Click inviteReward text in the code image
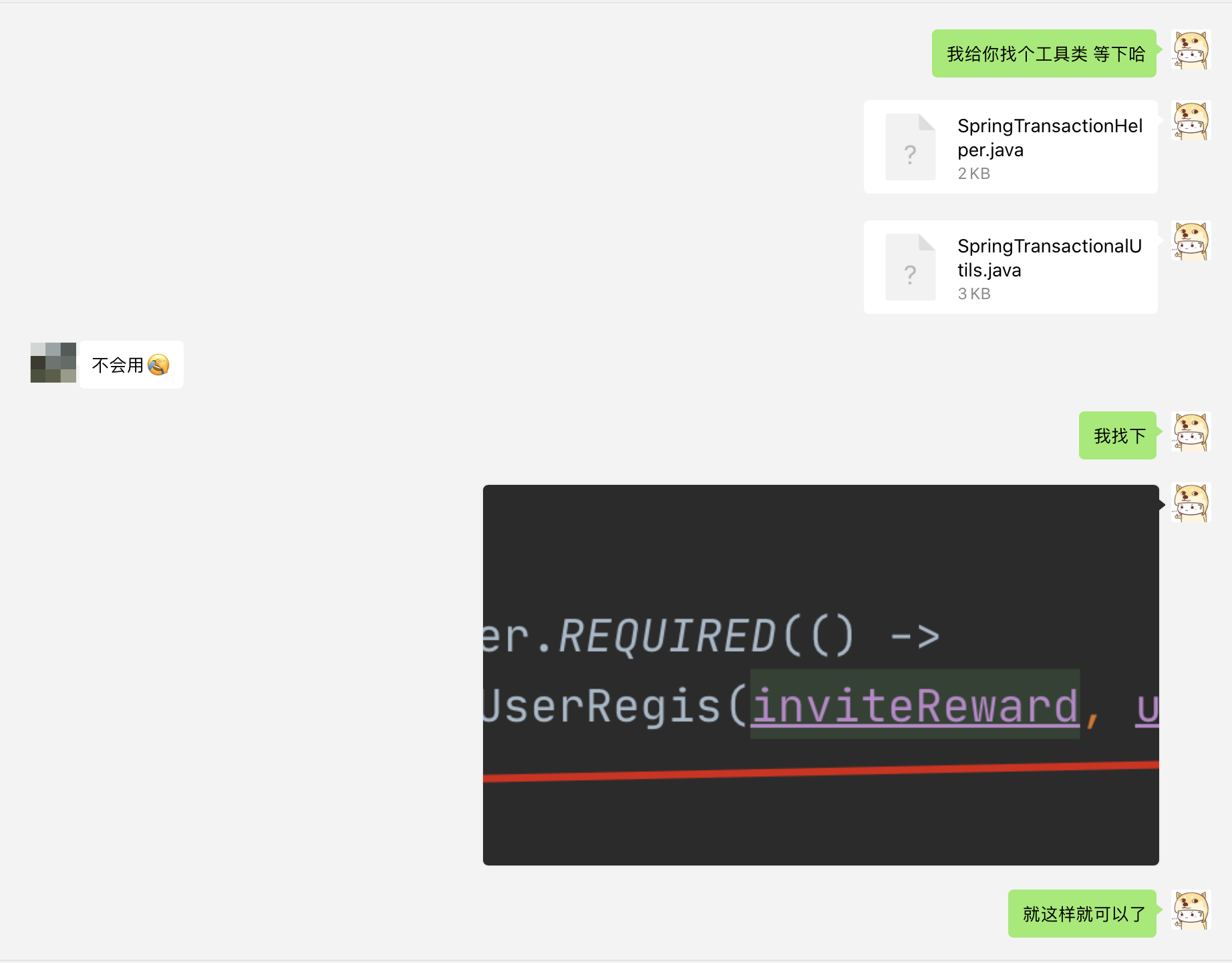The image size is (1232, 963). (x=915, y=705)
